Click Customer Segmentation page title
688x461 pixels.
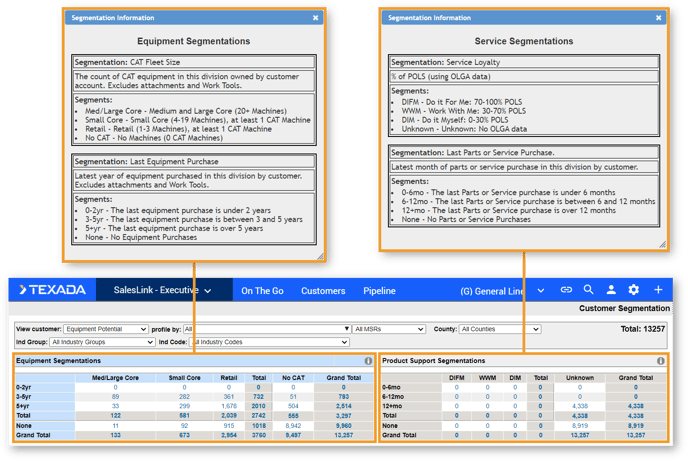(x=624, y=308)
